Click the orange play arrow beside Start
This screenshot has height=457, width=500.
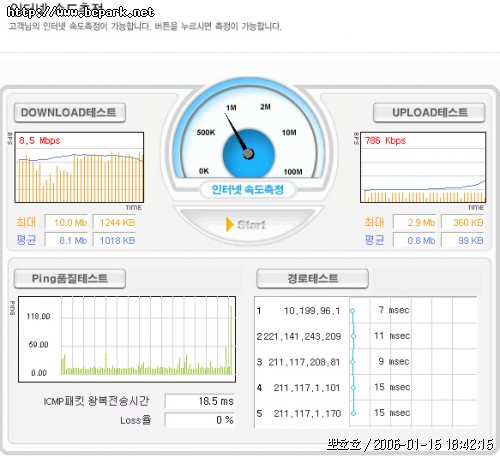click(x=230, y=224)
